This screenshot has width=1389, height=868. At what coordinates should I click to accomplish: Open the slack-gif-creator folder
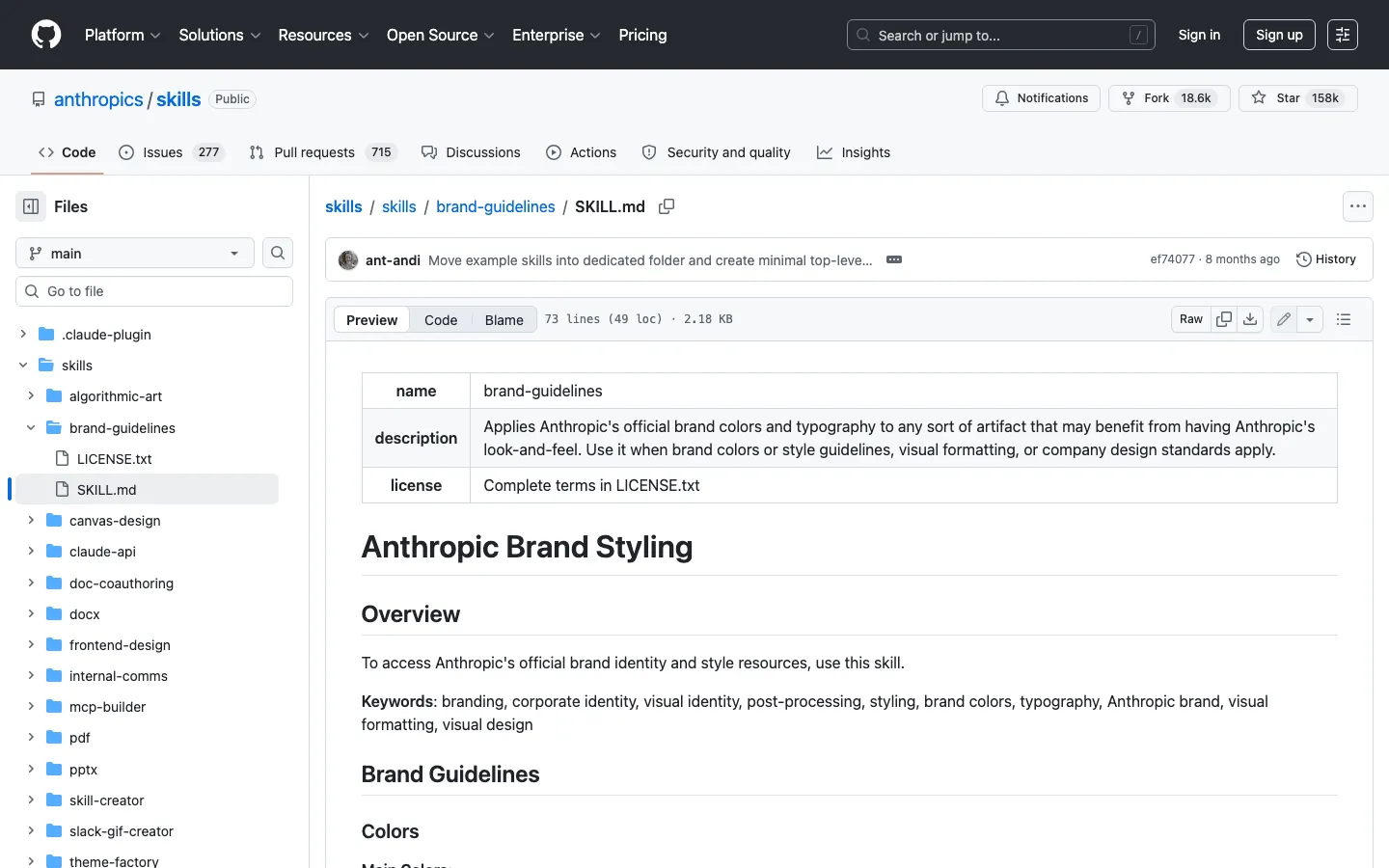click(121, 830)
